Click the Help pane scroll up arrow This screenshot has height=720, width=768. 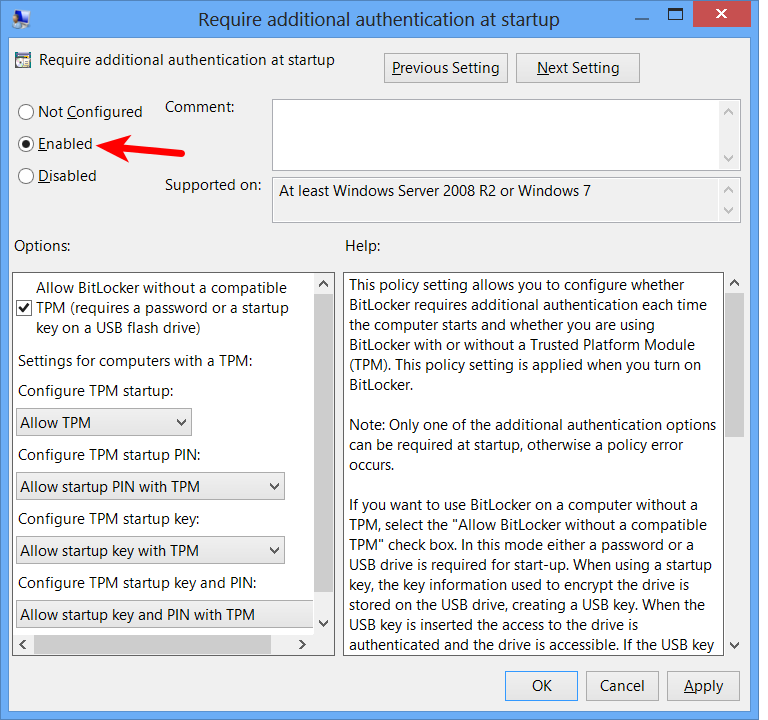(x=734, y=283)
